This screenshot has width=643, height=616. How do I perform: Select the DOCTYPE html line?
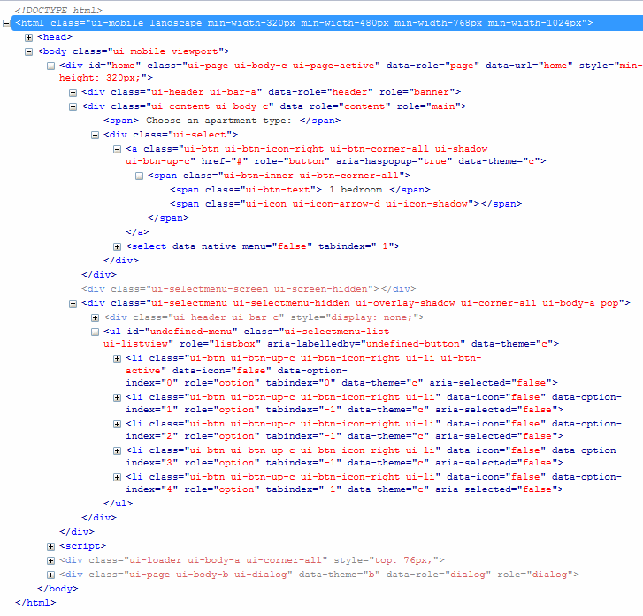(x=59, y=10)
